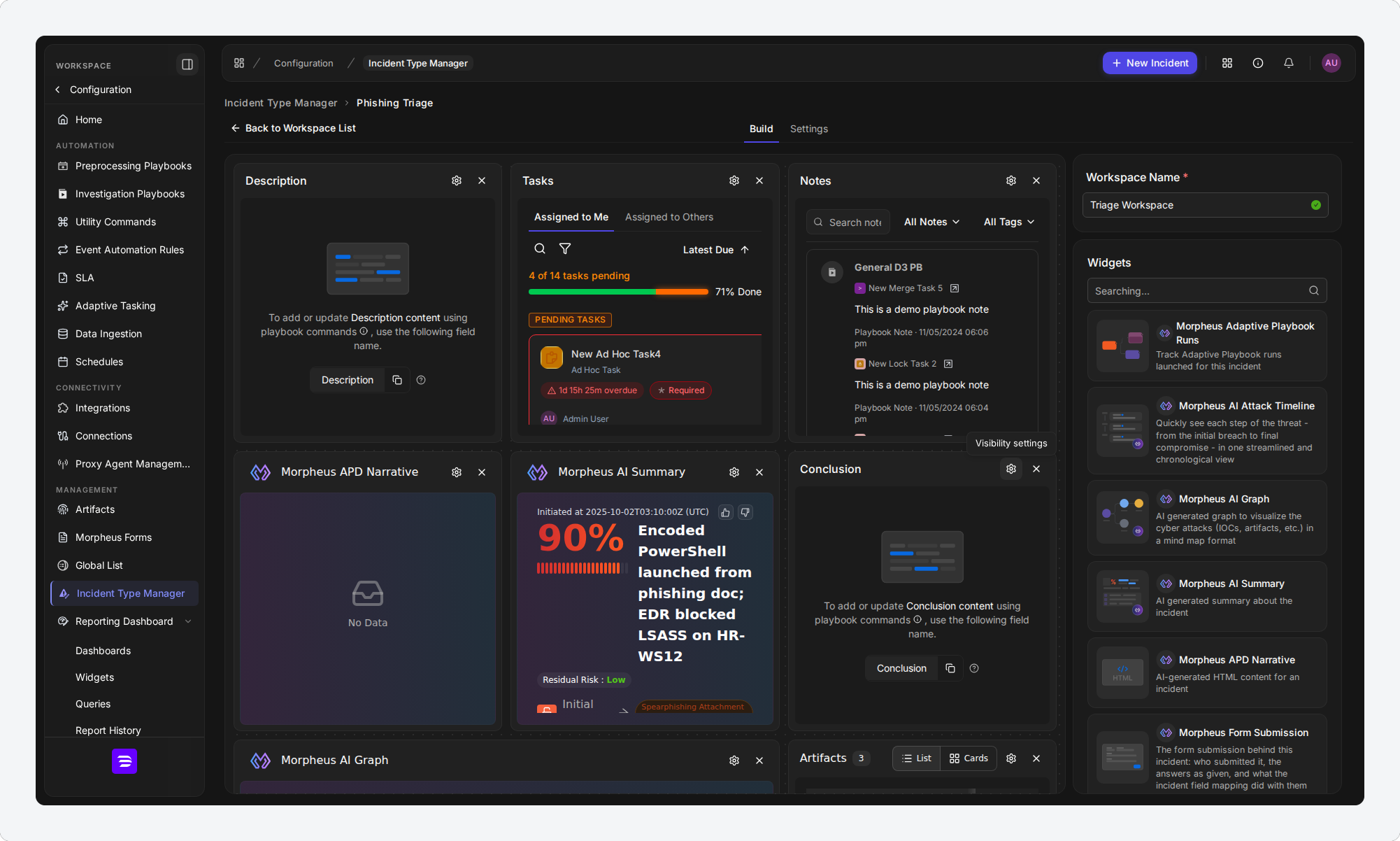The width and height of the screenshot is (1400, 841).
Task: Select the Morpheus AI Attack Timeline widget card
Action: point(1206,431)
